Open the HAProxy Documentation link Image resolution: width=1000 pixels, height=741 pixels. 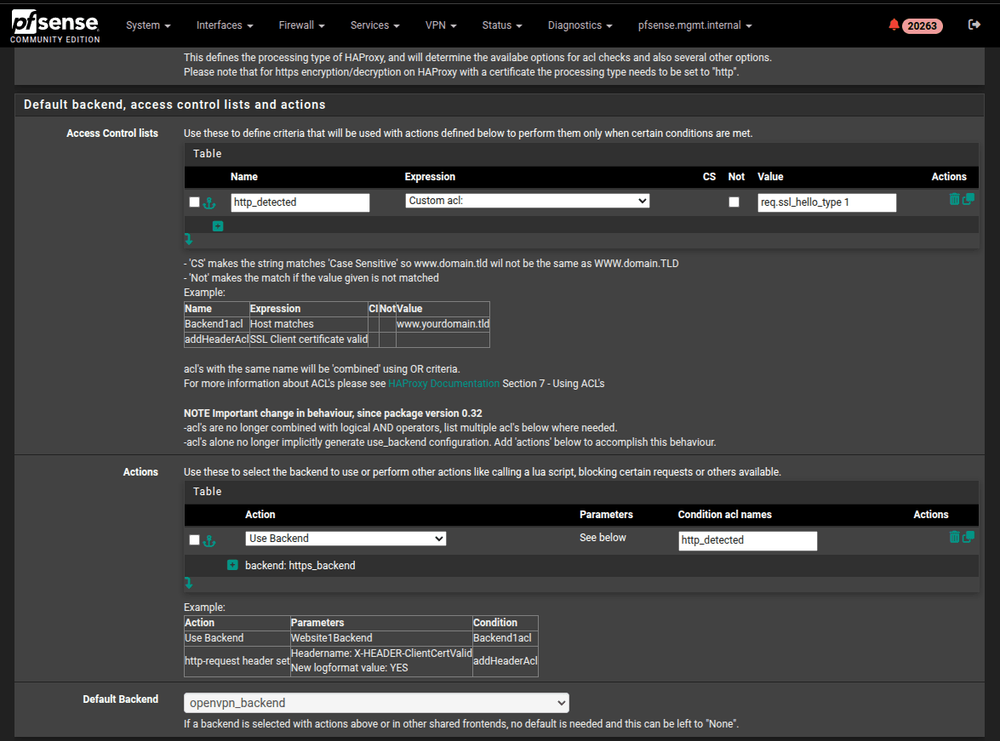[x=444, y=383]
